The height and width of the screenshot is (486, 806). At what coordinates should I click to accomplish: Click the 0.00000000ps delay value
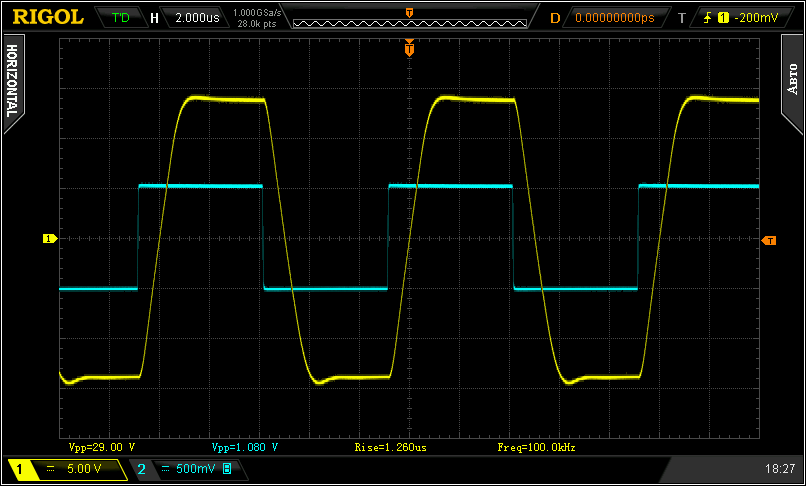pyautogui.click(x=615, y=17)
